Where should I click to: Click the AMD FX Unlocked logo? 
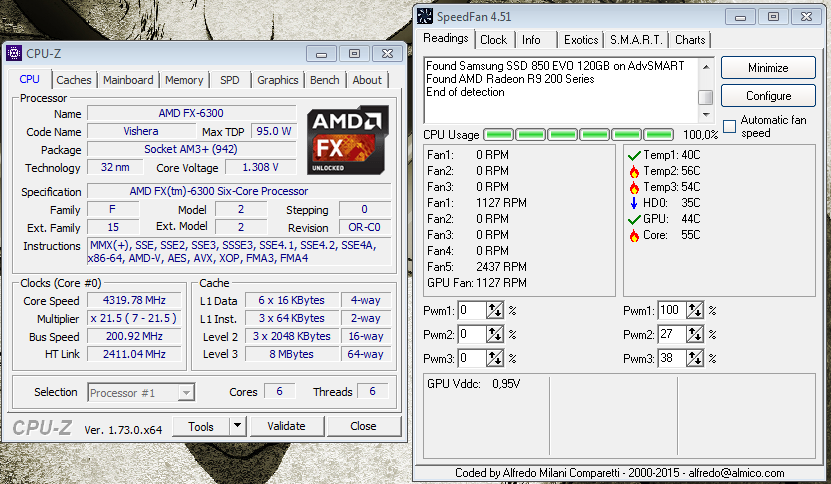click(x=348, y=140)
